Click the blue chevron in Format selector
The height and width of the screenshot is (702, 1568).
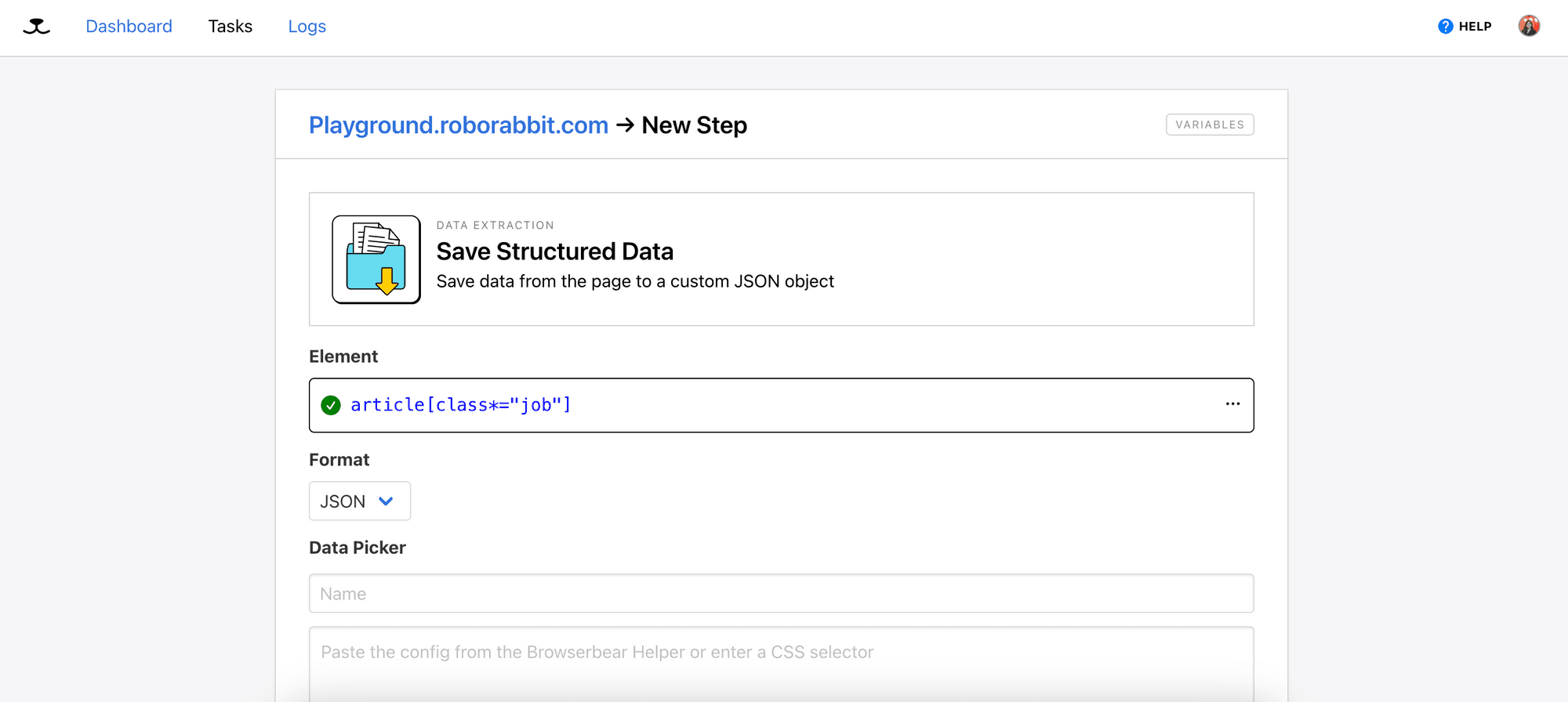click(386, 501)
